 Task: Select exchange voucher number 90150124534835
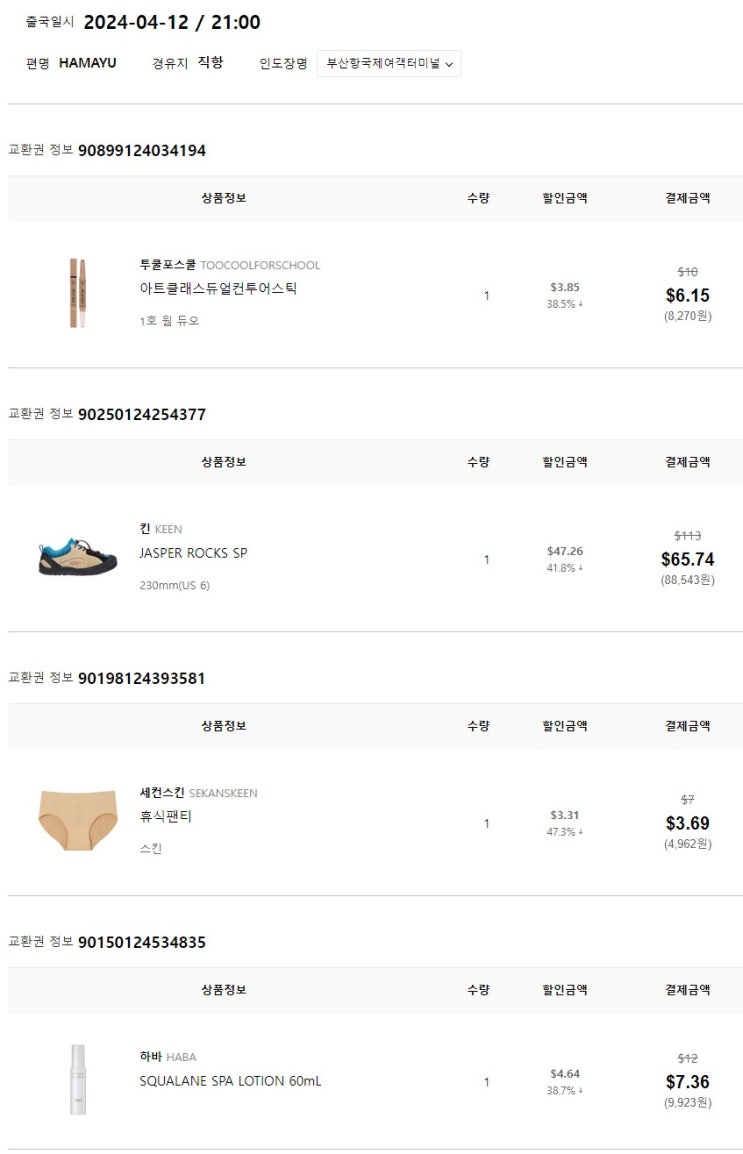click(141, 942)
